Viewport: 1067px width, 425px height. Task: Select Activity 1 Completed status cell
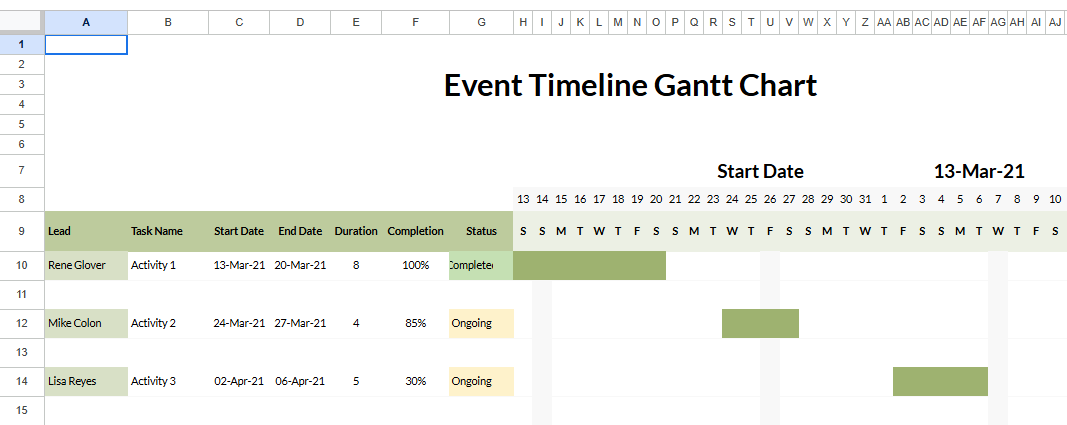(x=481, y=266)
